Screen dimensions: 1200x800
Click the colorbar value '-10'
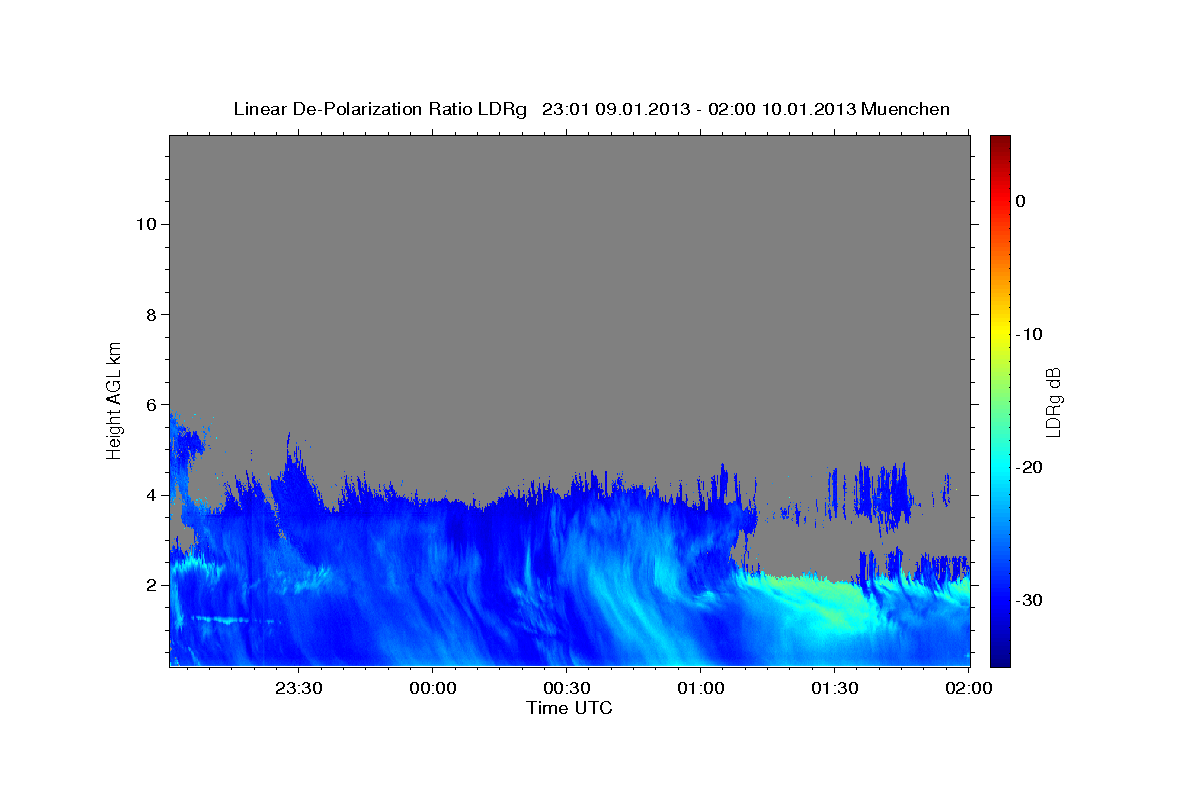point(1027,334)
